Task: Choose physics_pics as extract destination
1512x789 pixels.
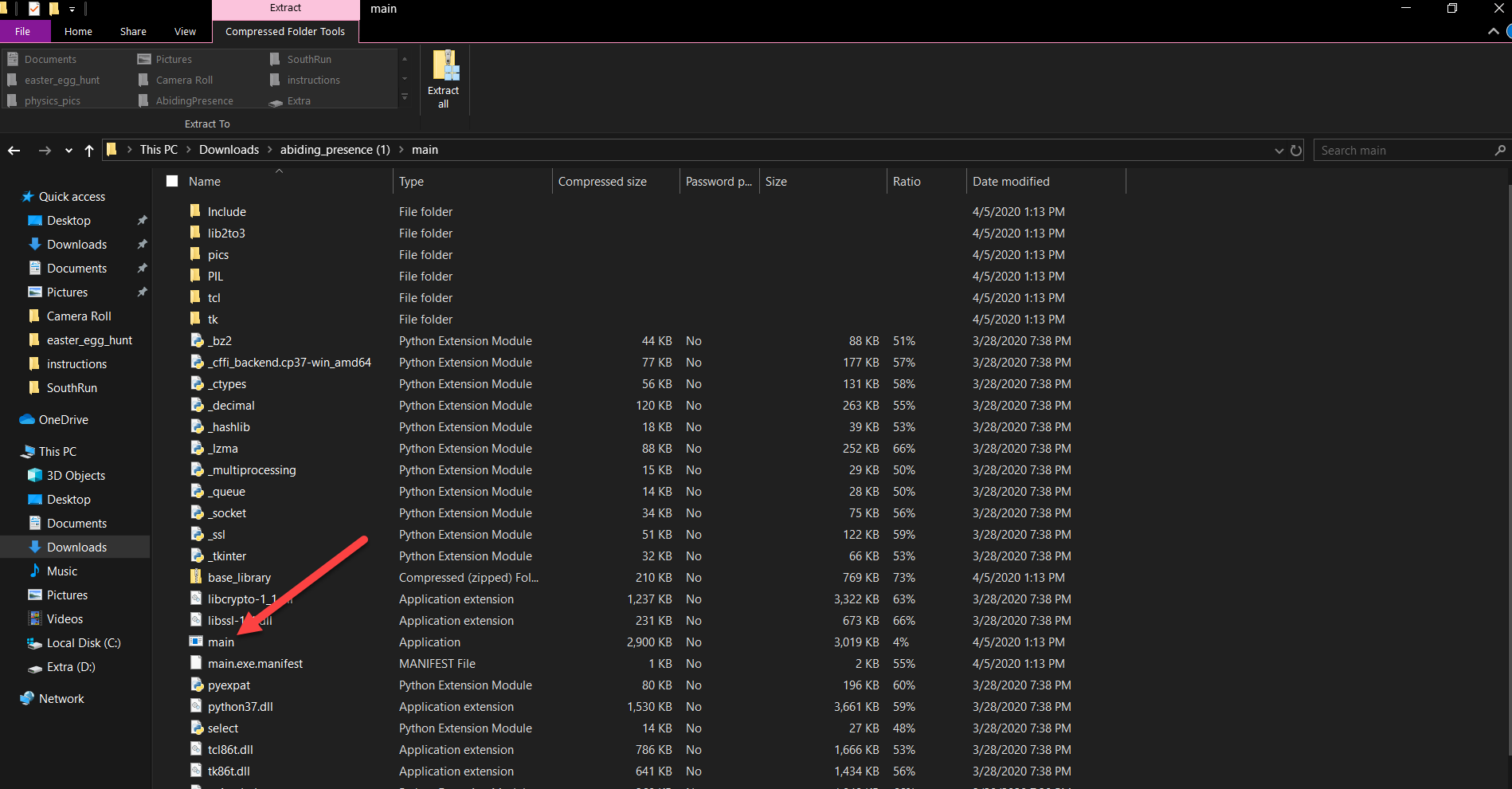Action: coord(52,100)
